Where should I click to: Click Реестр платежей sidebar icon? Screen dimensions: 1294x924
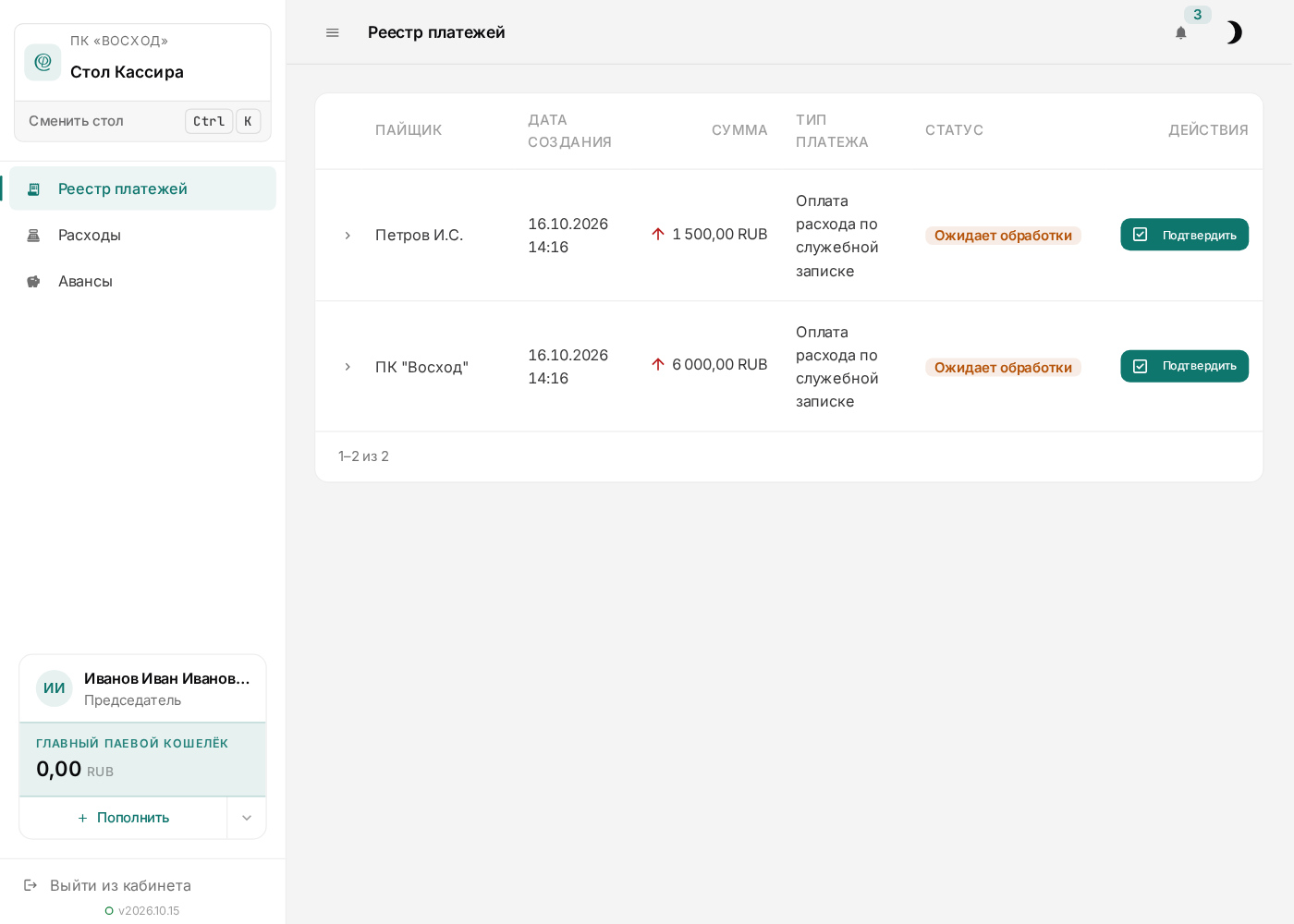33,188
